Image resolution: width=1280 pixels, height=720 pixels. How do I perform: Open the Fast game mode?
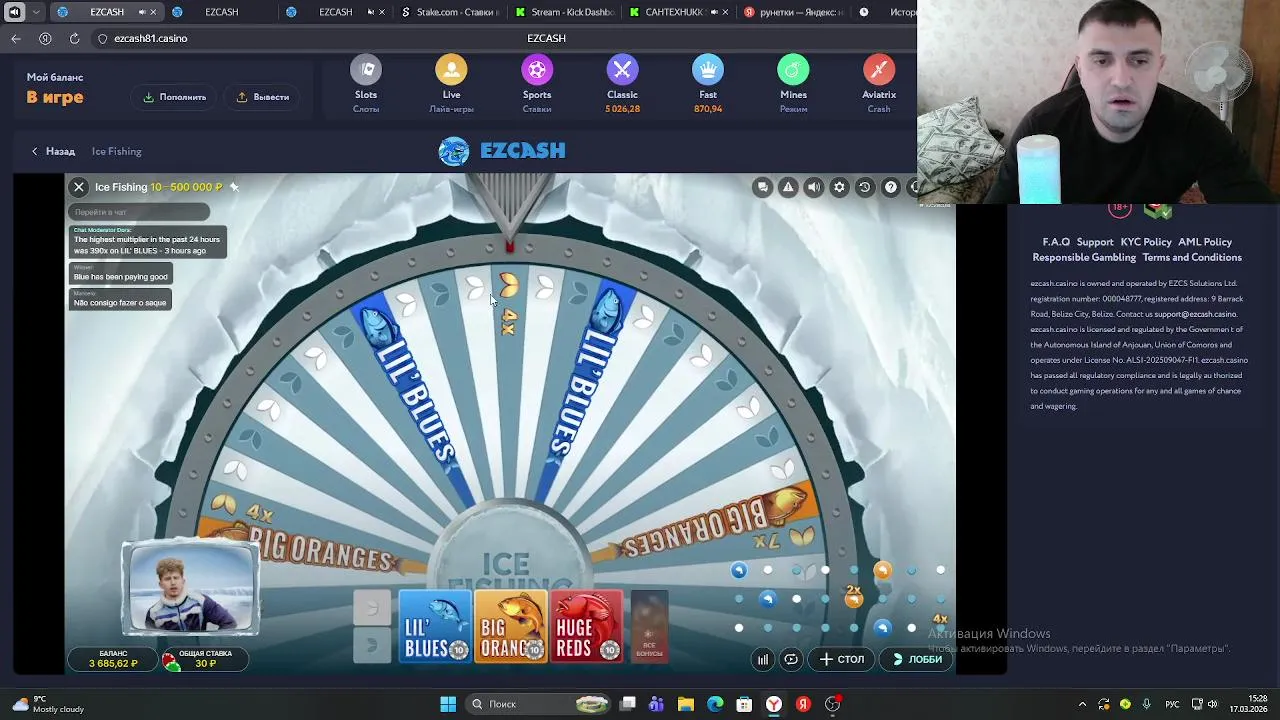click(708, 70)
